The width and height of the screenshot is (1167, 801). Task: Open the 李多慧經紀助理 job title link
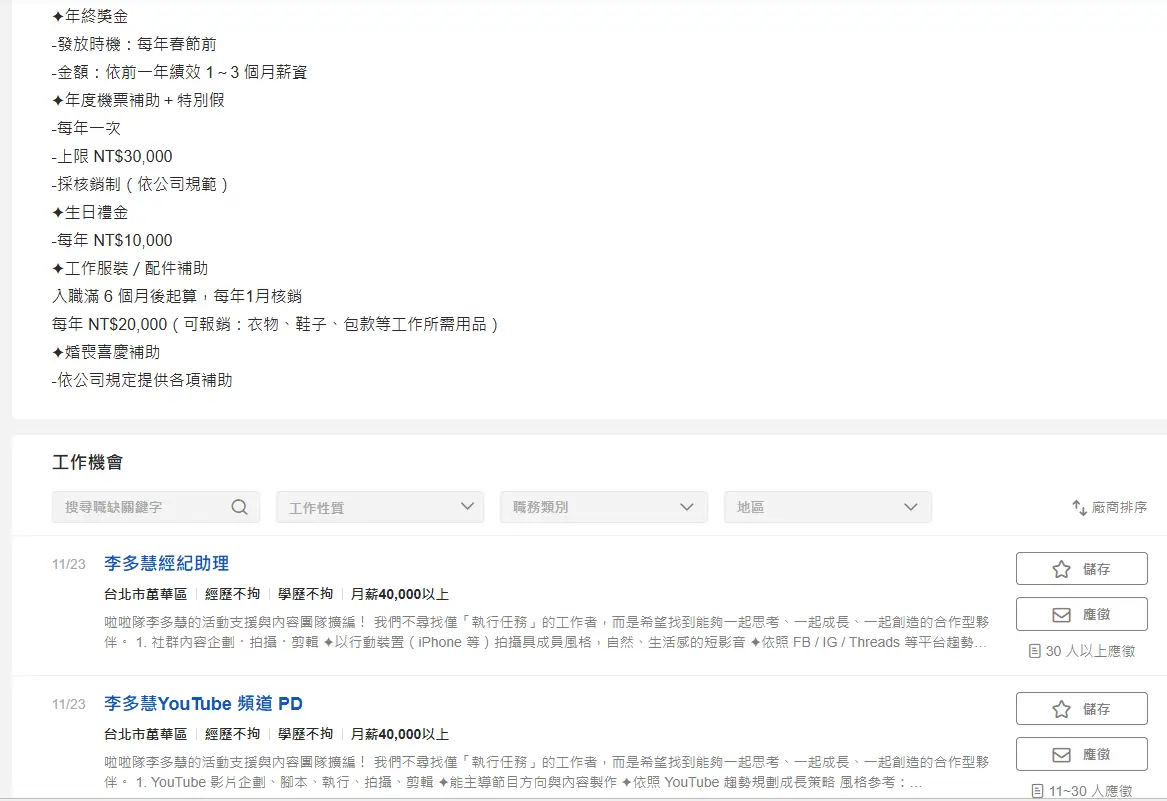coord(166,564)
